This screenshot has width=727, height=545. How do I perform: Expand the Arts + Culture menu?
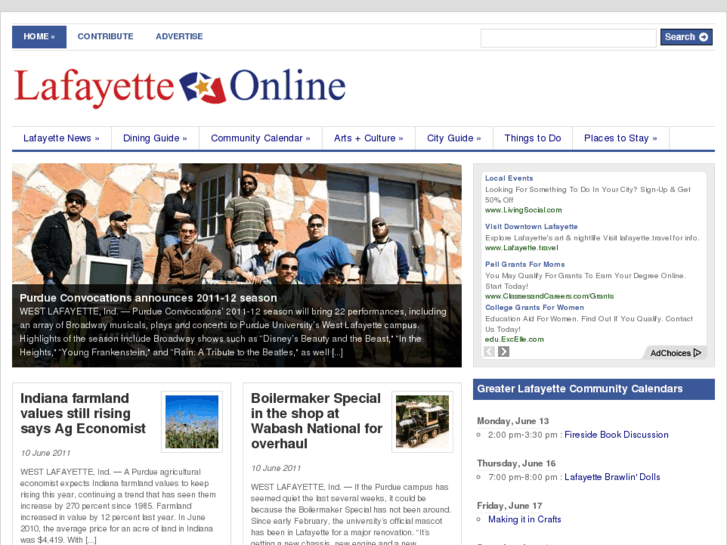tap(369, 138)
